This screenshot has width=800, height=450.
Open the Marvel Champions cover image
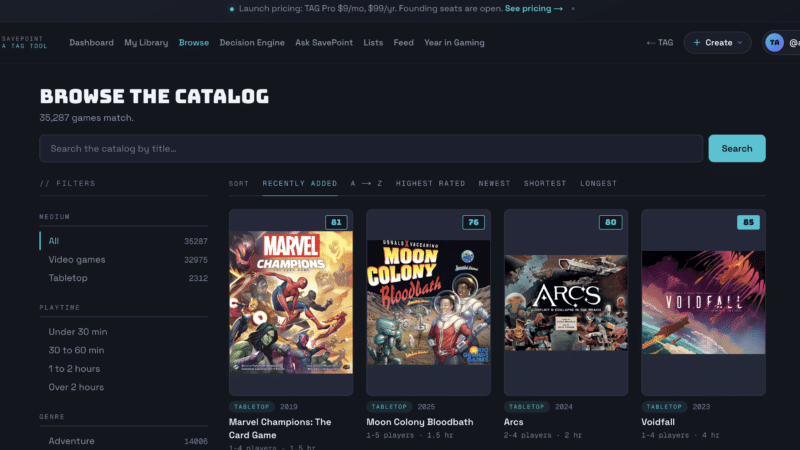tap(291, 303)
